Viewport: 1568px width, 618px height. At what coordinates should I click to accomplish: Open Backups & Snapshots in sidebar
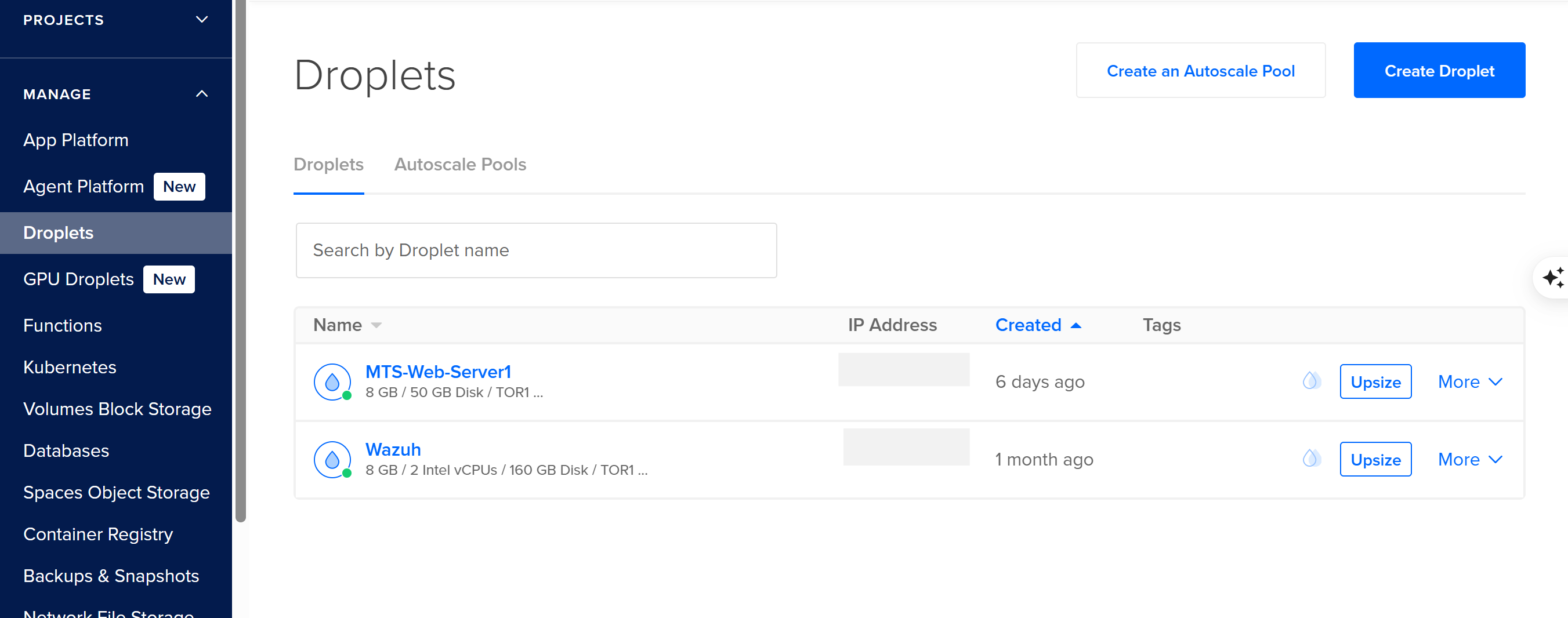point(111,576)
